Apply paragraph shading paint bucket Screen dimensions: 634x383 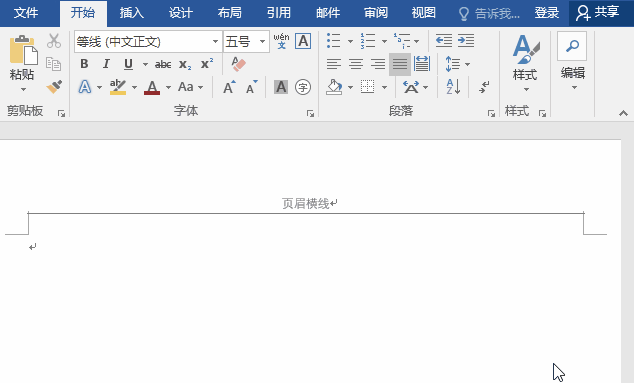coord(334,87)
